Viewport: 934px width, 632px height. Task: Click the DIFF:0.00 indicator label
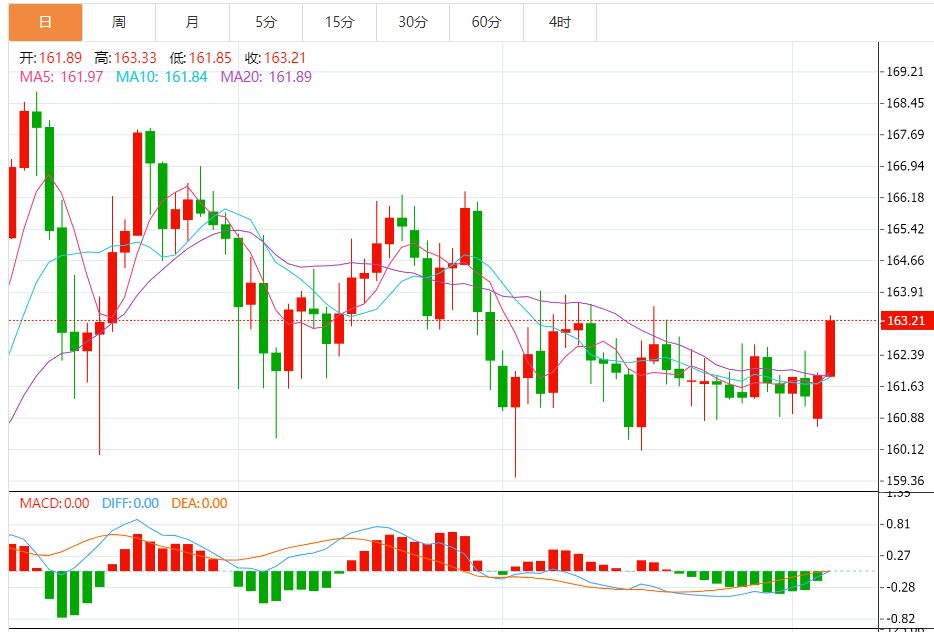(130, 503)
